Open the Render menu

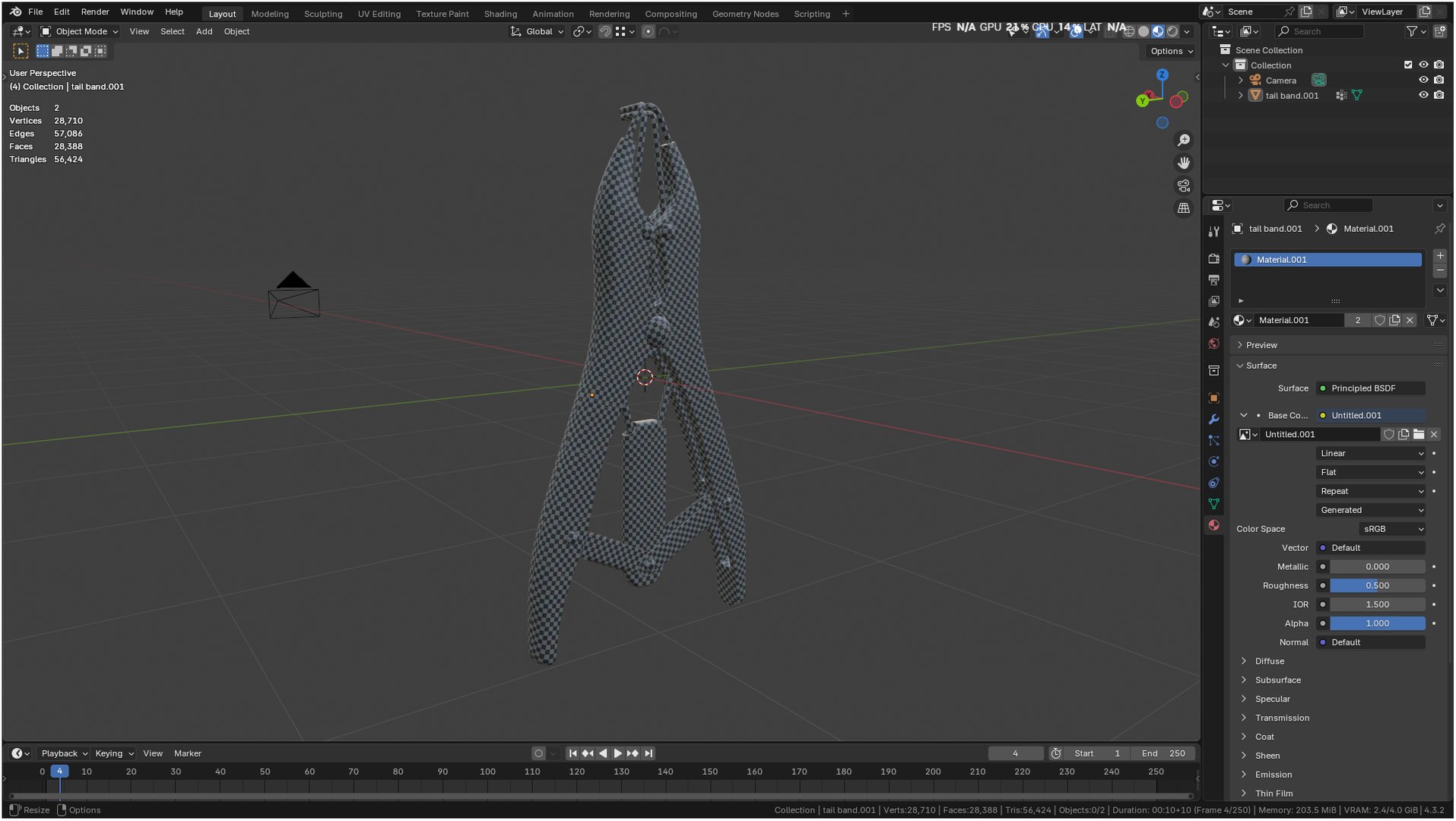click(x=95, y=12)
